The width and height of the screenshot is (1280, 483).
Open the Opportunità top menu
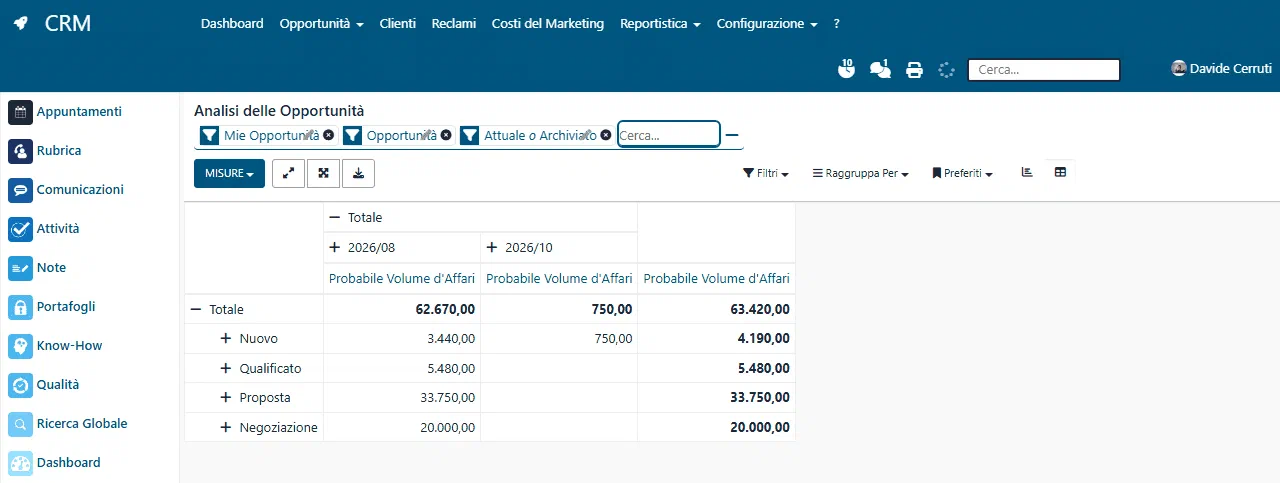[321, 23]
